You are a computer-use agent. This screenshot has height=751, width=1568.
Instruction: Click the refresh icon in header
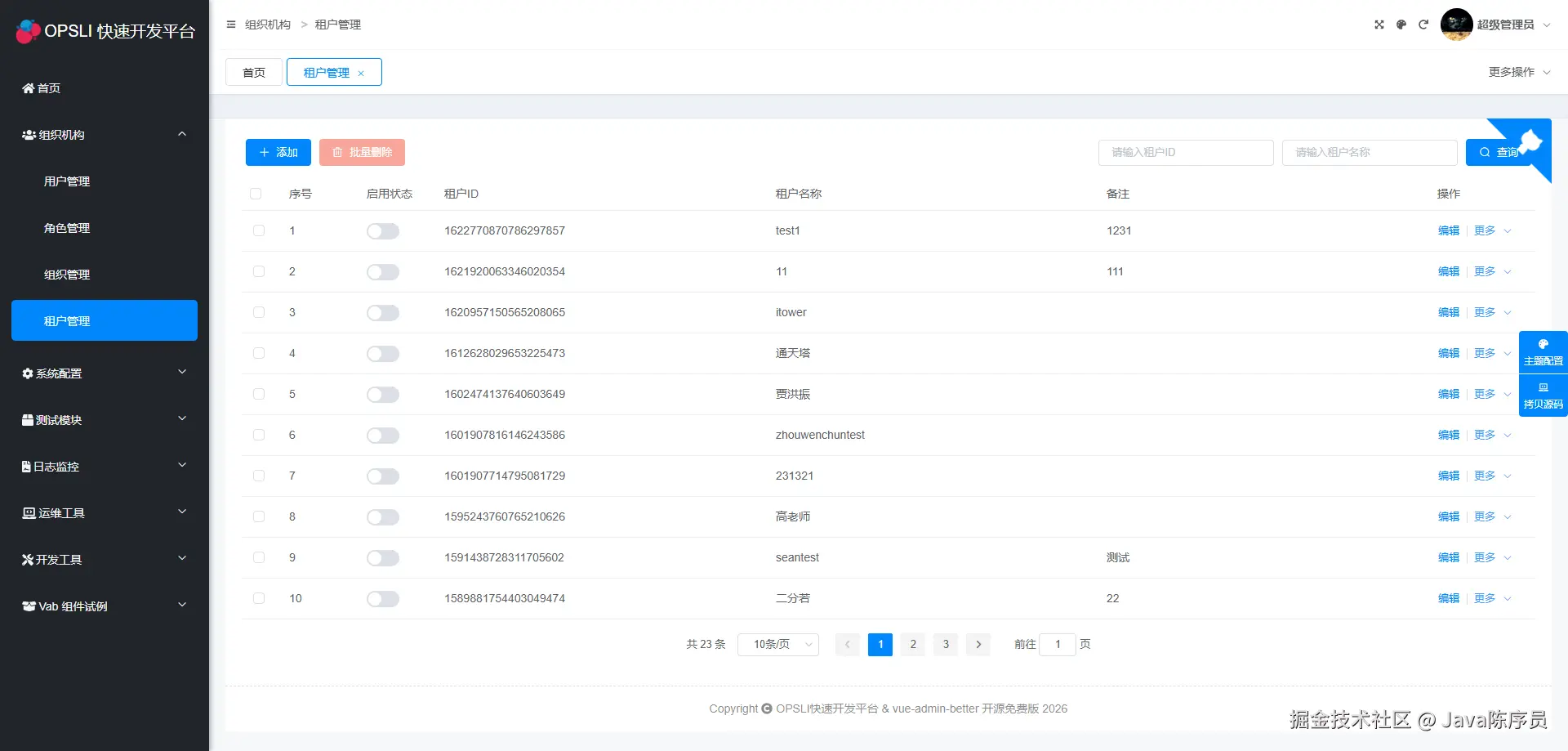point(1423,25)
